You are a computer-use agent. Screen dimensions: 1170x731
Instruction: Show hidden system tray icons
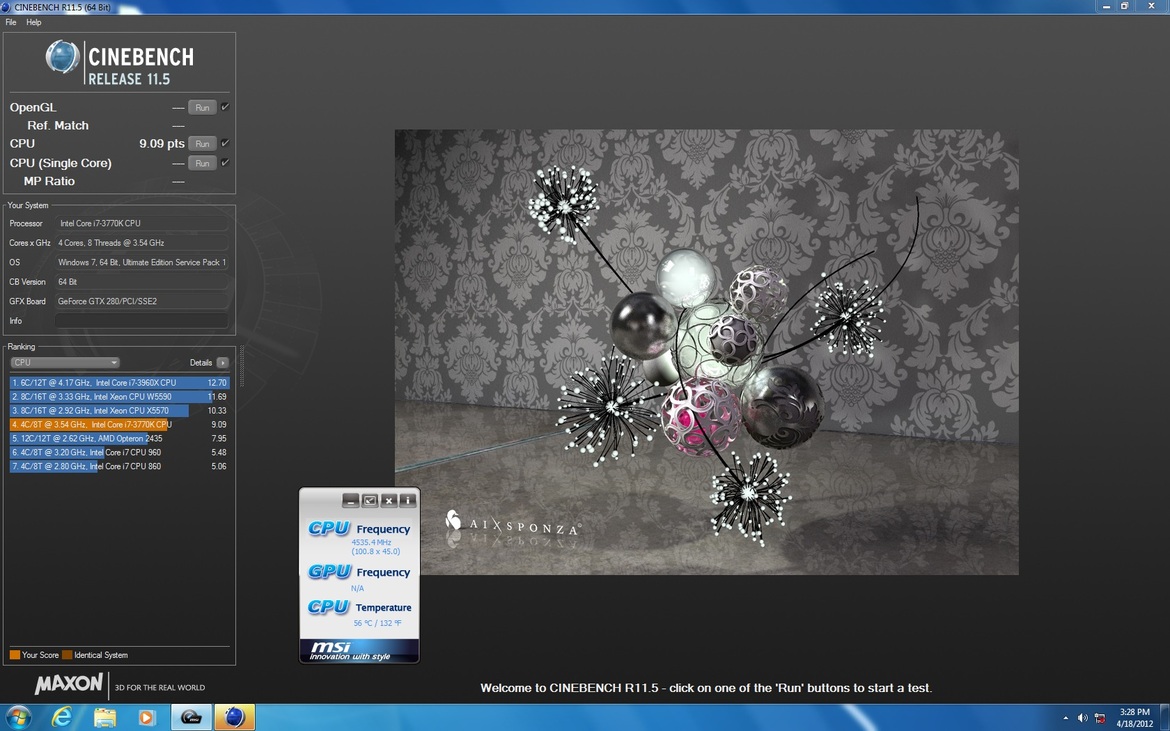coord(1066,718)
